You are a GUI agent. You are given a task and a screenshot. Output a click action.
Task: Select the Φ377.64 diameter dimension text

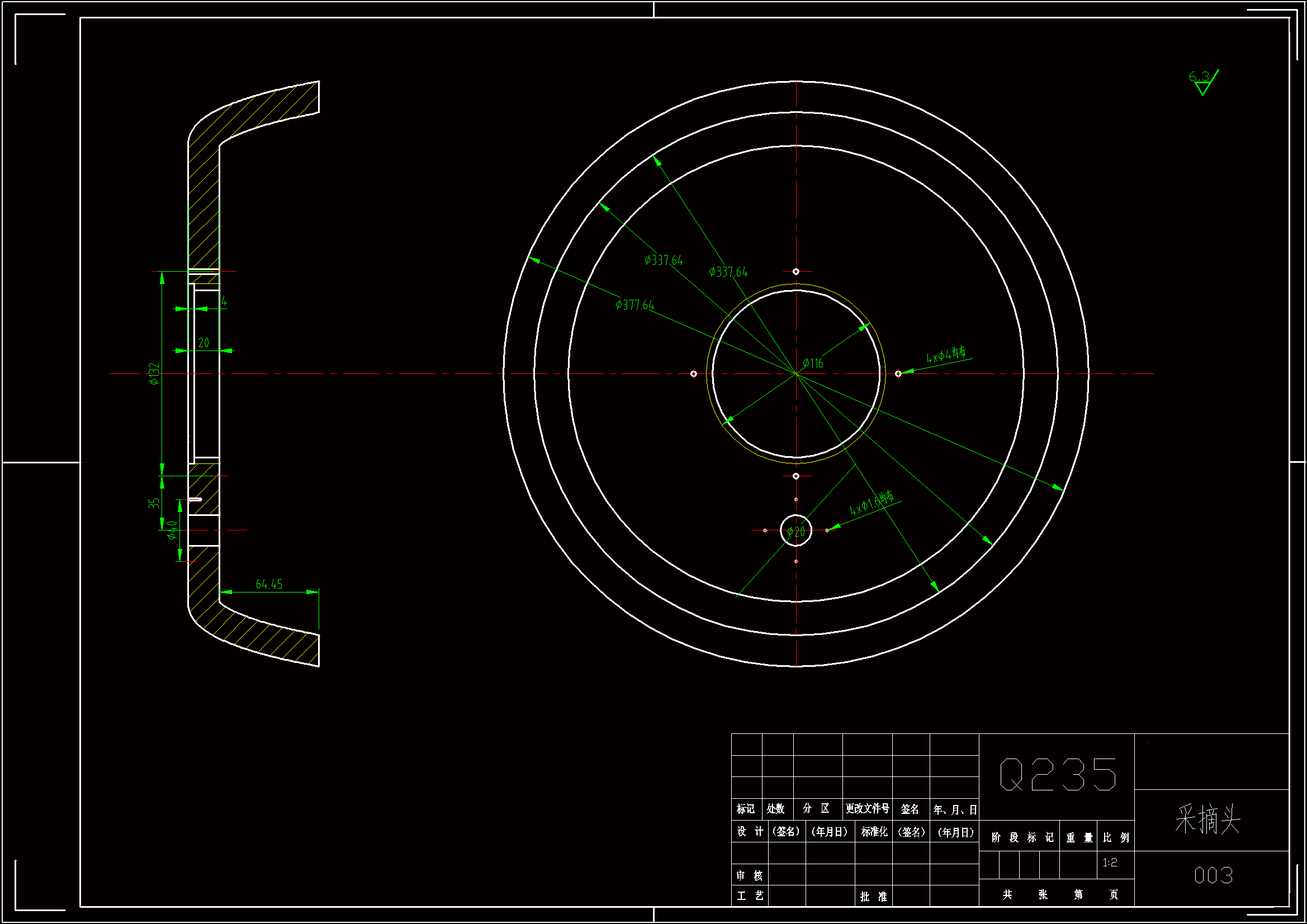point(634,305)
